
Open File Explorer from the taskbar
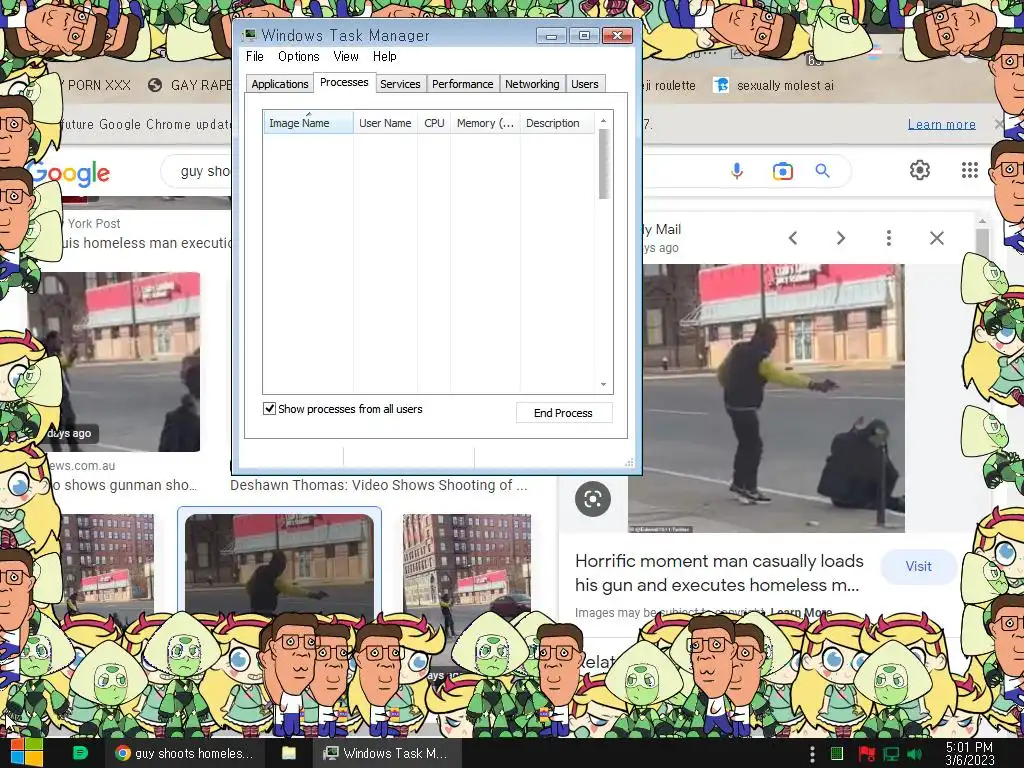pos(289,753)
